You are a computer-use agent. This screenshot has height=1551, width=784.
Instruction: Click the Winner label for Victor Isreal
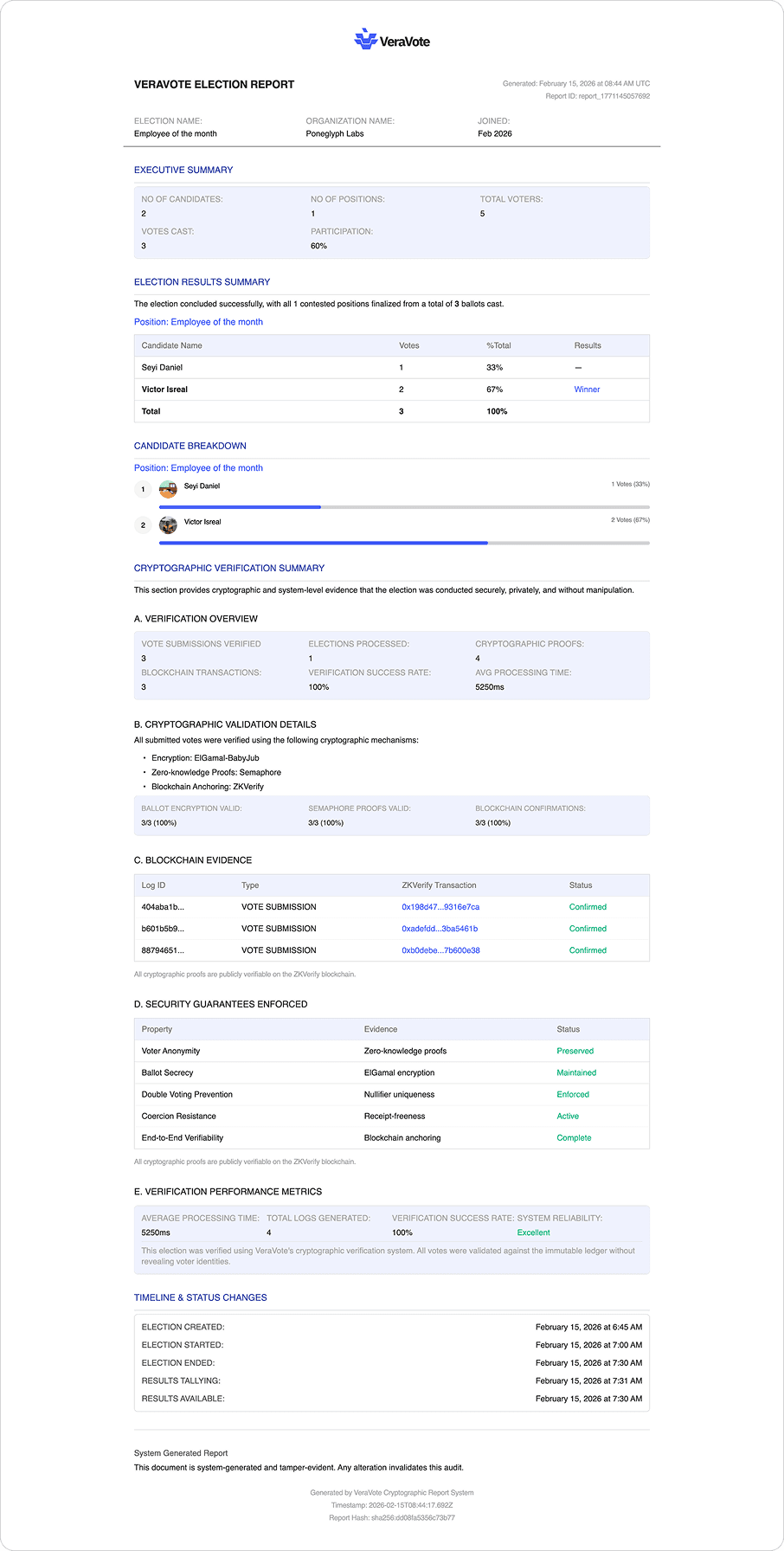[x=587, y=389]
